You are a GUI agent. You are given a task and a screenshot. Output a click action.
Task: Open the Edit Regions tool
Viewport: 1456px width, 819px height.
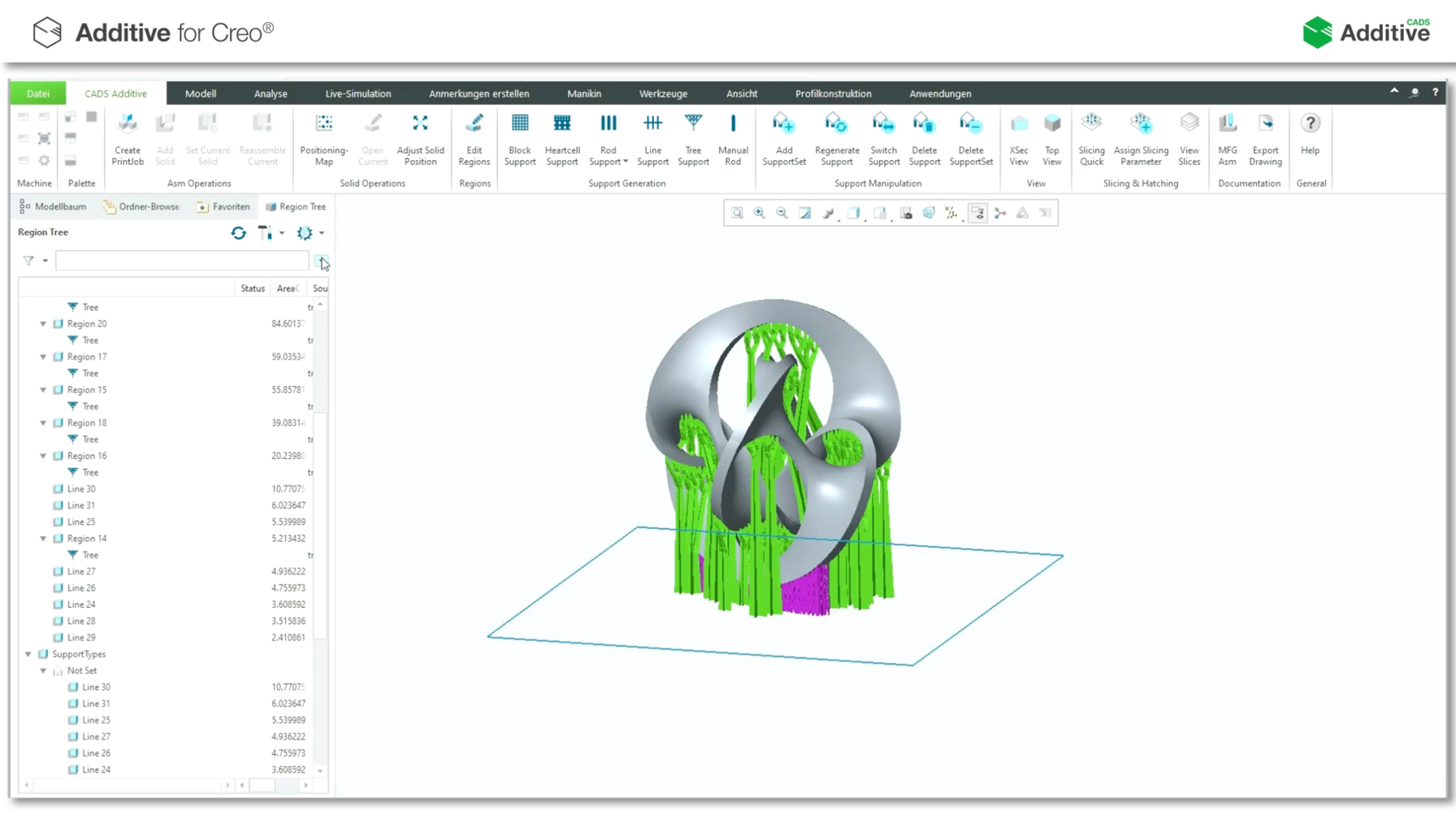coord(474,139)
